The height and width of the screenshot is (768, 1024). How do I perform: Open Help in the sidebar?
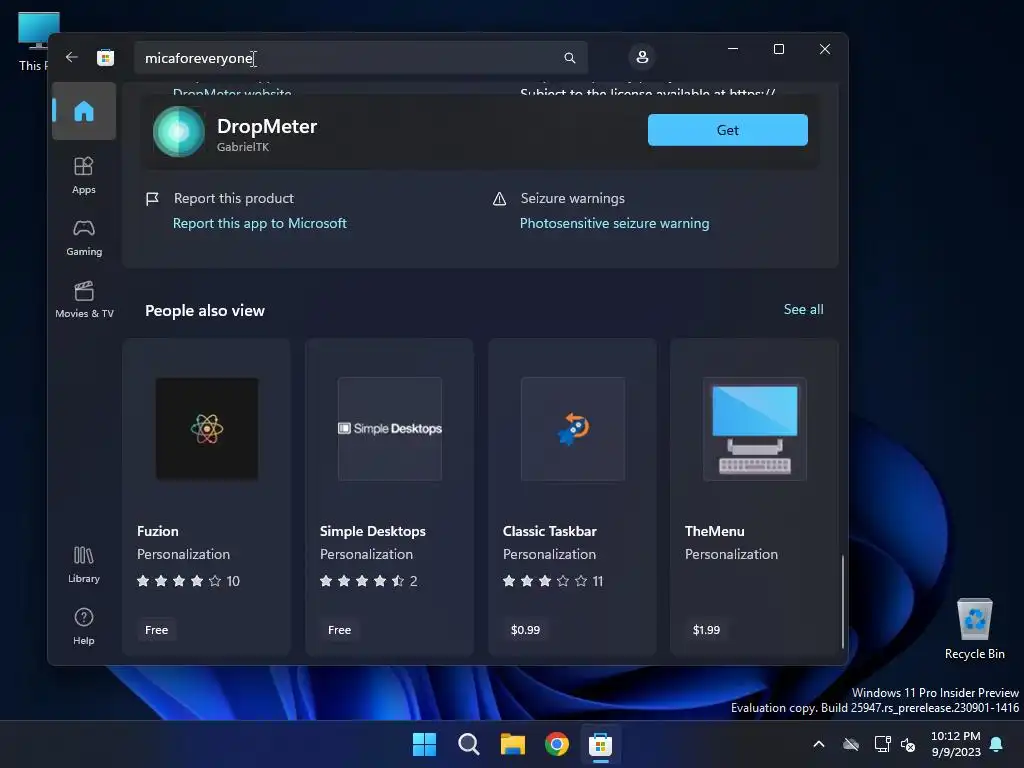click(84, 627)
